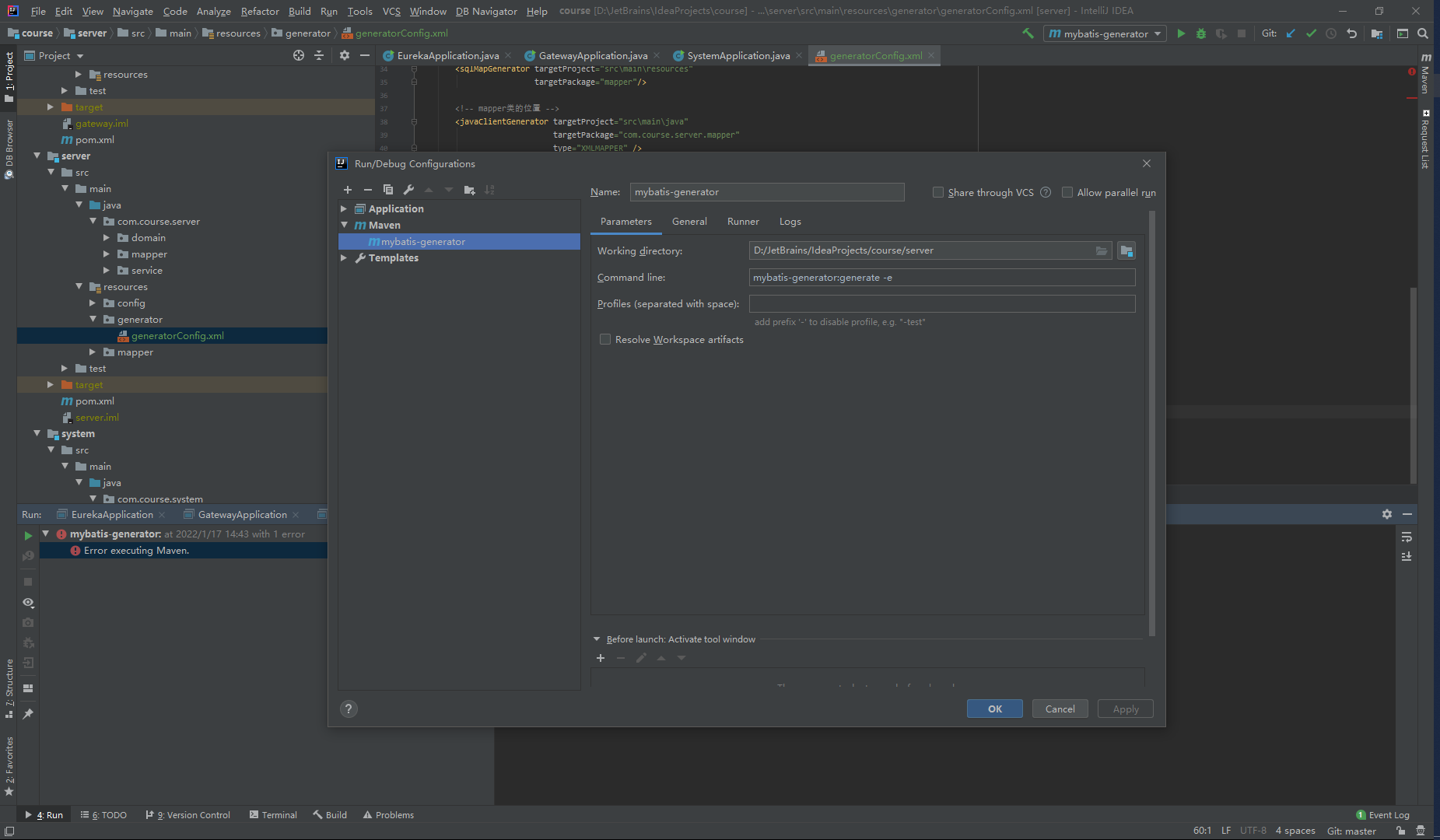Open the Version Control tool window
The height and width of the screenshot is (840, 1440).
188,814
